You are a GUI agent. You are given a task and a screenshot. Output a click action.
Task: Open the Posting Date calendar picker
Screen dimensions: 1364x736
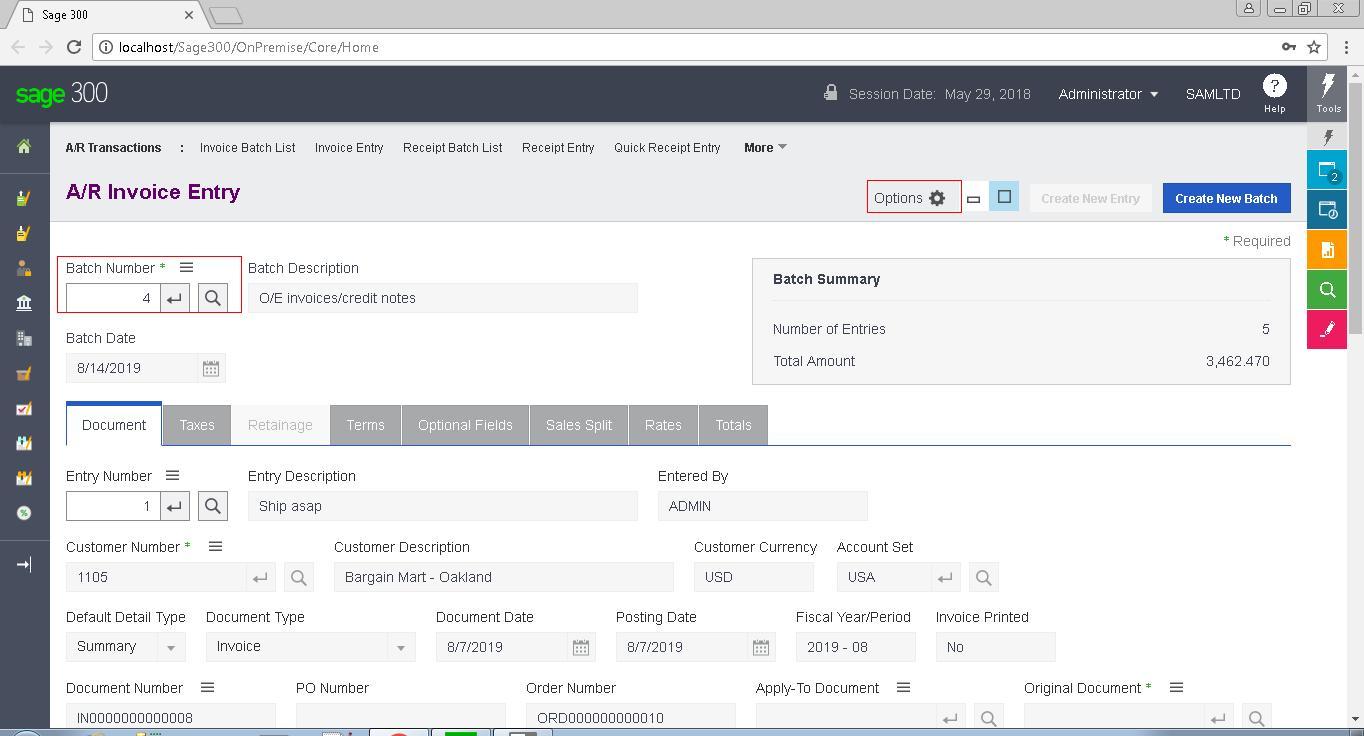coord(760,647)
